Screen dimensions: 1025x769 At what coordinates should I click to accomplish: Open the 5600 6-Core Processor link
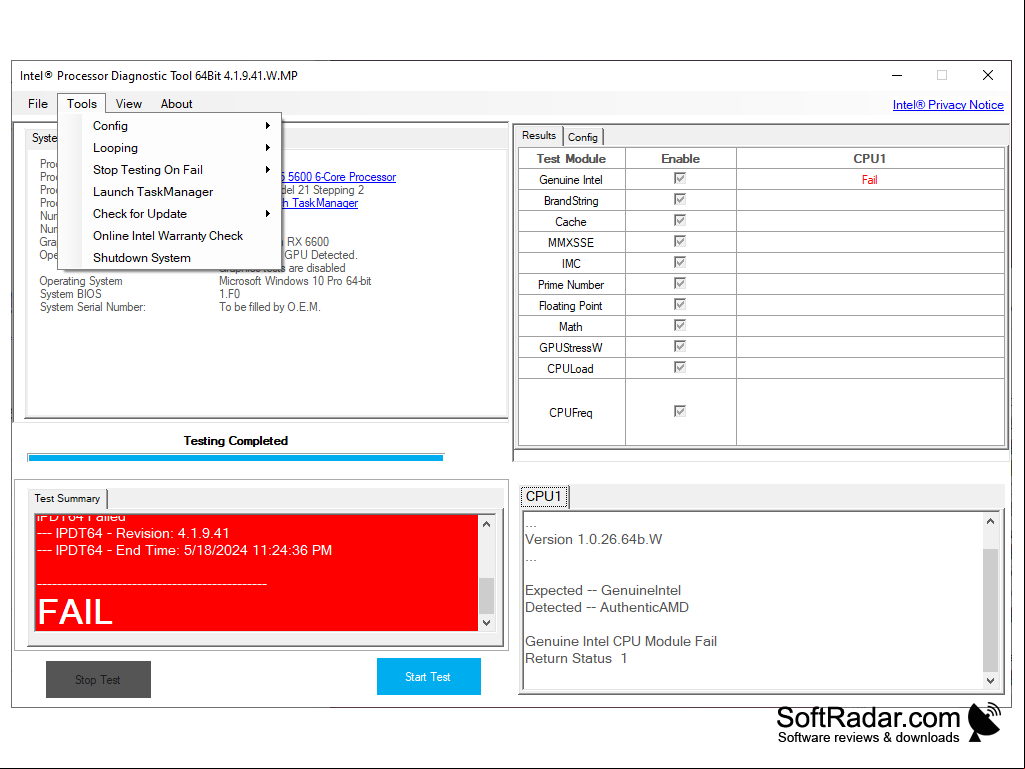339,177
